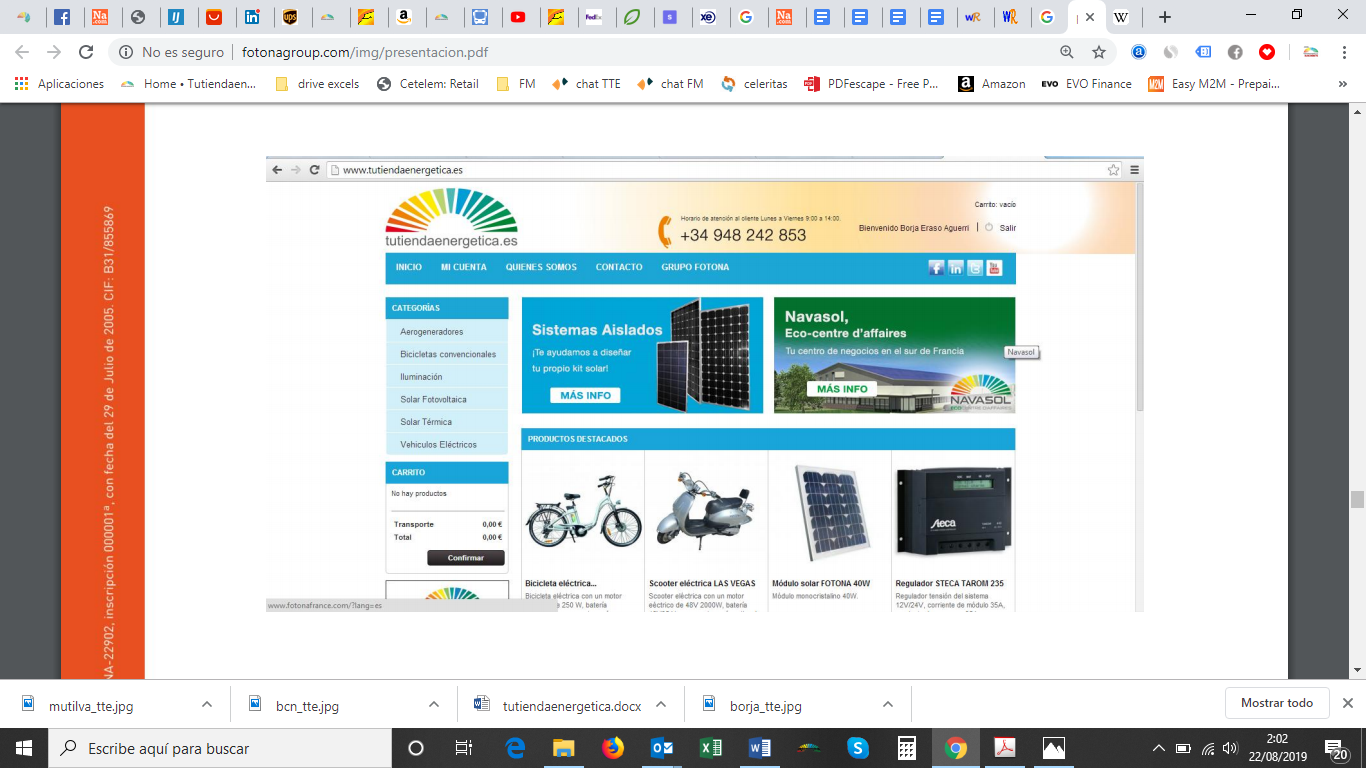This screenshot has height=768, width=1366.
Task: Open Excel from the taskbar
Action: 711,748
